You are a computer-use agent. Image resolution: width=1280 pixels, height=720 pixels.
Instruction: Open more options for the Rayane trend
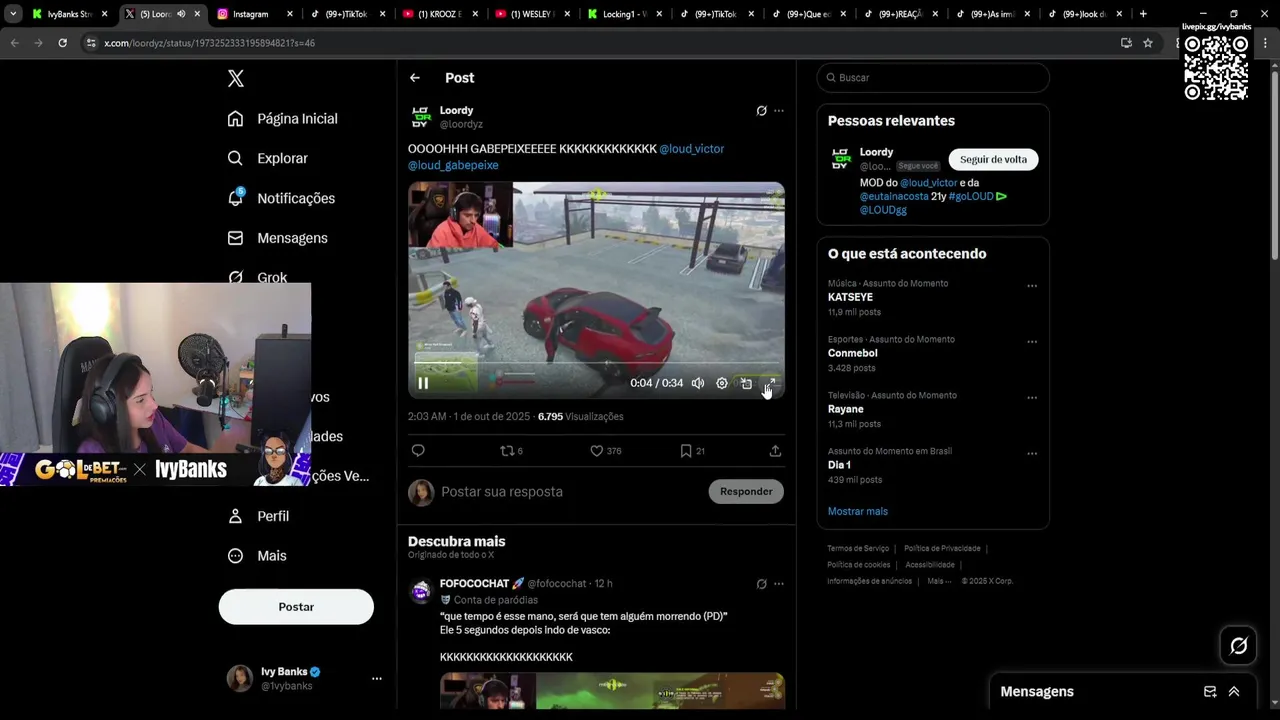[1032, 398]
